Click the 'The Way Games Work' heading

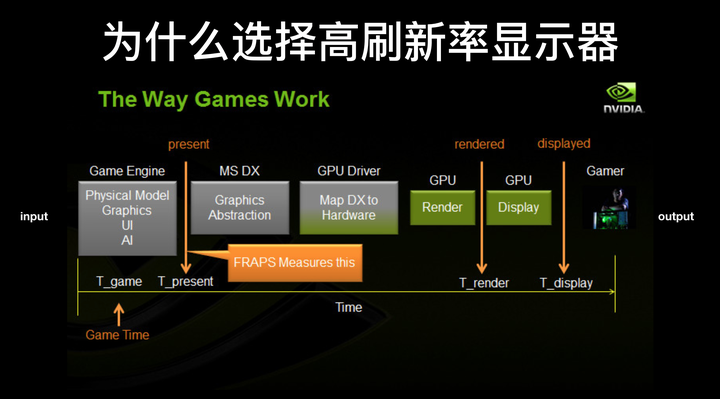pos(214,100)
